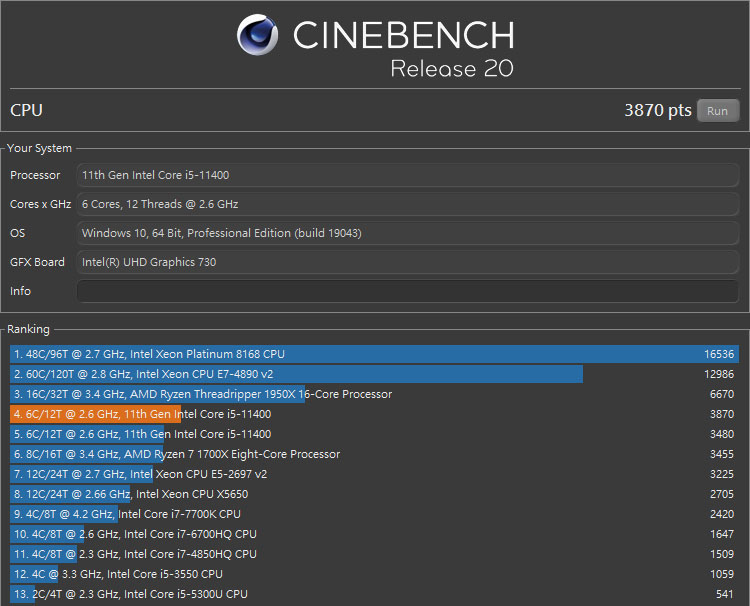Screen dimensions: 750x606
Task: Click the Cinebench logo sphere icon
Action: click(x=257, y=34)
